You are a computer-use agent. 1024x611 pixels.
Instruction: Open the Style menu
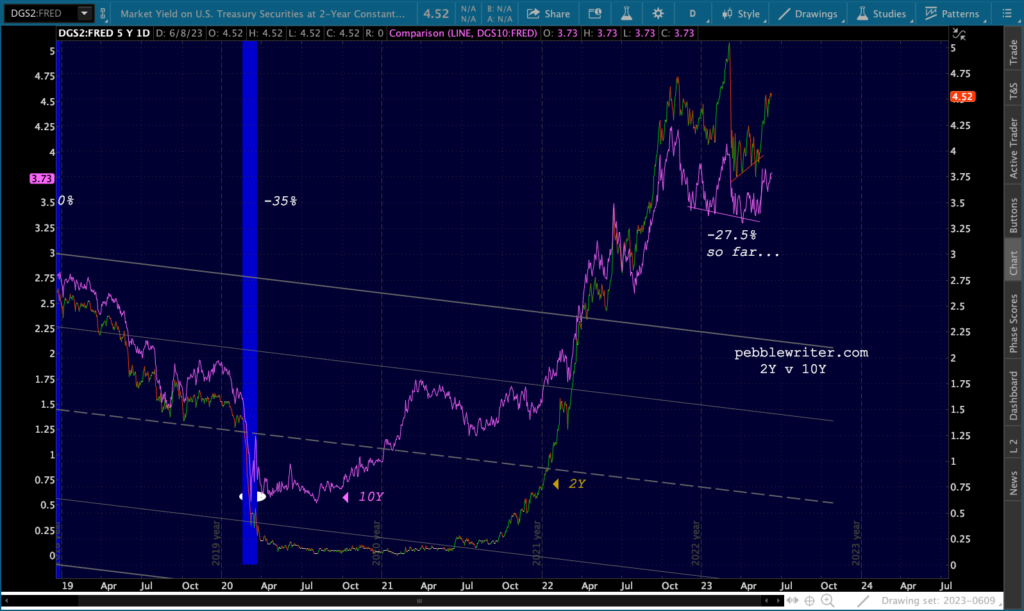(741, 14)
